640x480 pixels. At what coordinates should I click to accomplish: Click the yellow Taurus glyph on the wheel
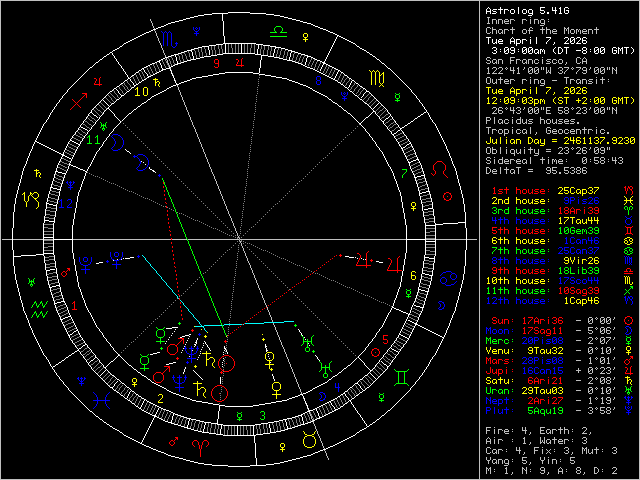point(313,439)
